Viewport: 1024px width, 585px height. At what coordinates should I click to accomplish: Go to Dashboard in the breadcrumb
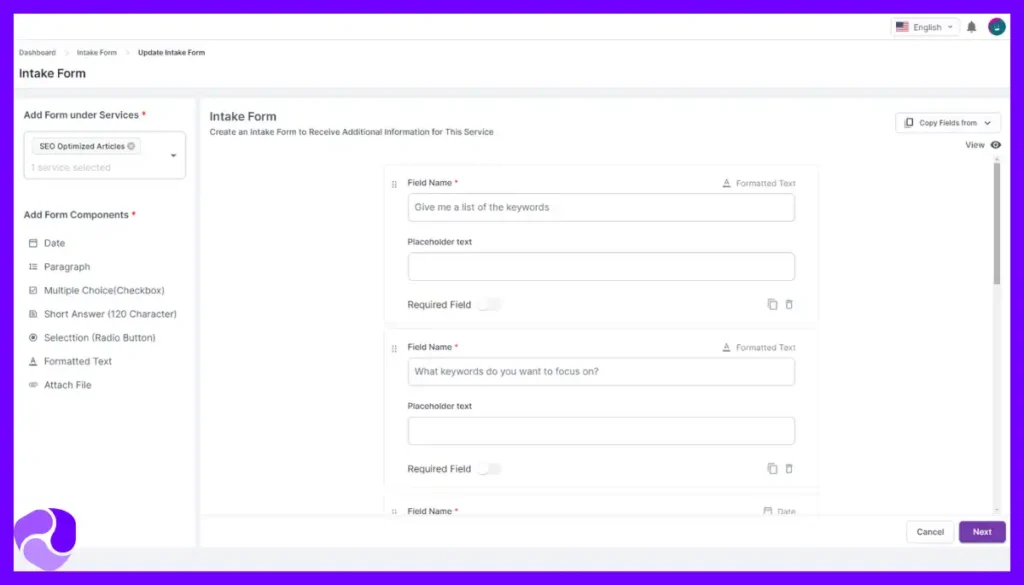coord(37,52)
